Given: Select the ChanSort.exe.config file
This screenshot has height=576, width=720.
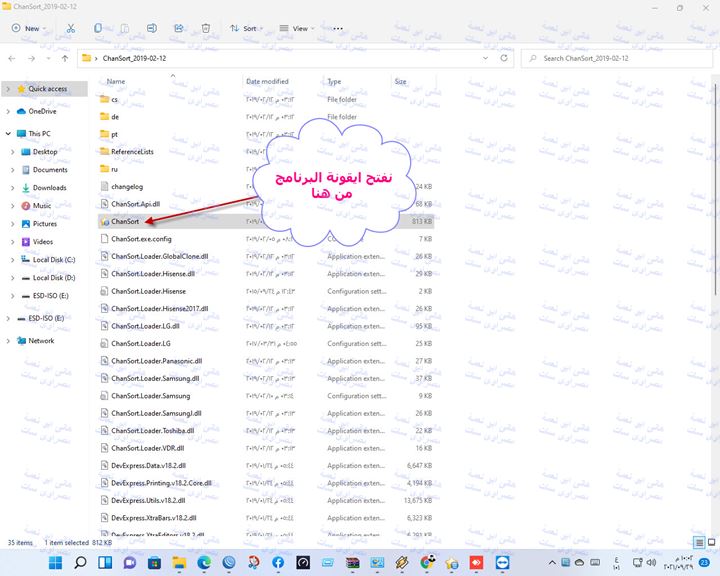Looking at the screenshot, I should coord(141,239).
